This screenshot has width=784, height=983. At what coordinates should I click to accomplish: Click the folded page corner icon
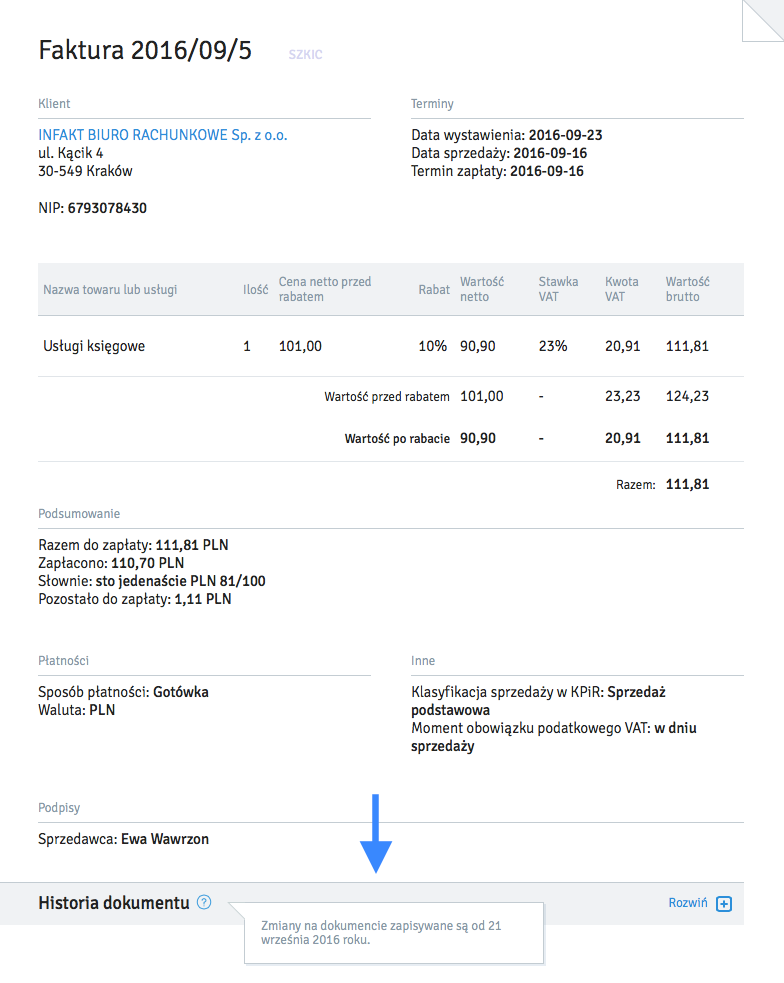point(762,21)
